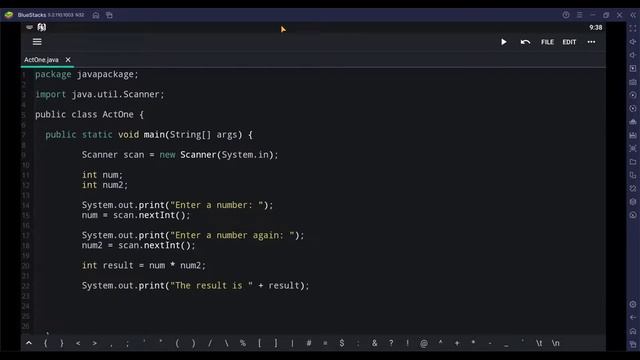Click "ActOne" in the class declaration

pyautogui.click(x=118, y=114)
